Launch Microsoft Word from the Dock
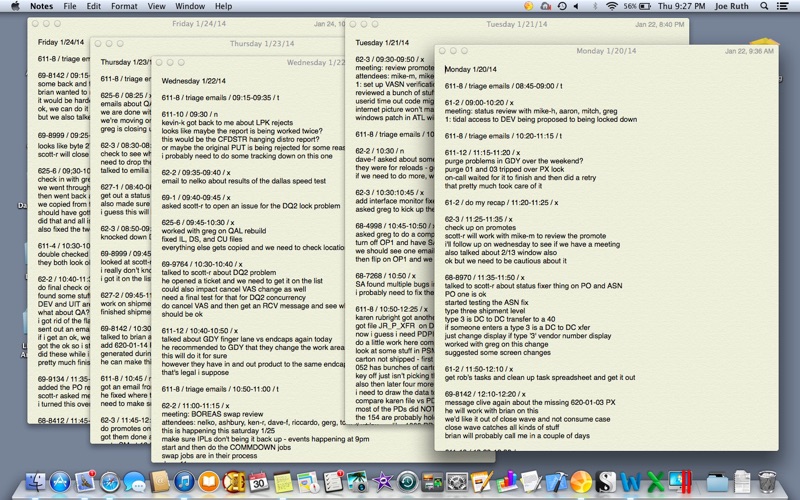 (x=630, y=482)
